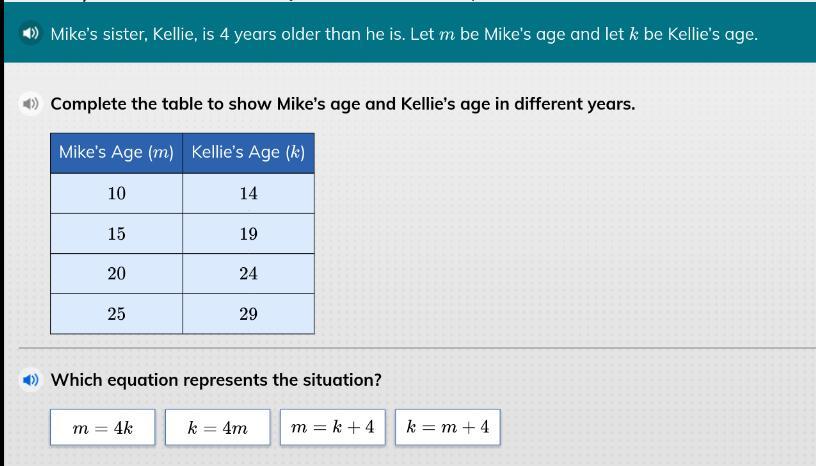816x466 pixels.
Task: Click Mike's age cell showing 10
Action: click(x=117, y=193)
